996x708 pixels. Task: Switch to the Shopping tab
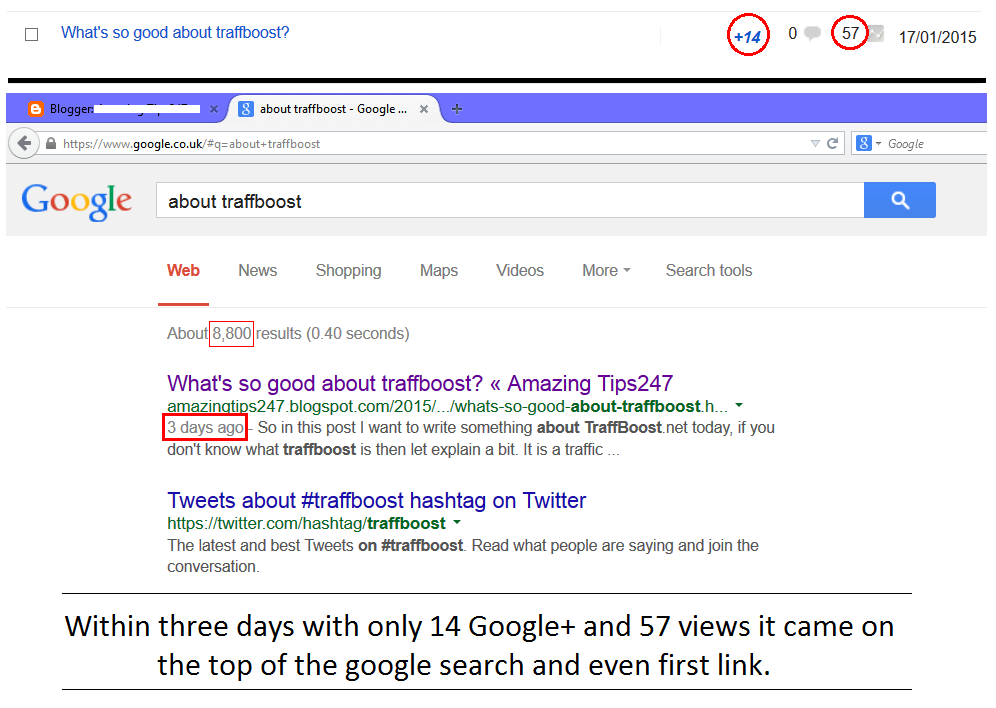(348, 271)
